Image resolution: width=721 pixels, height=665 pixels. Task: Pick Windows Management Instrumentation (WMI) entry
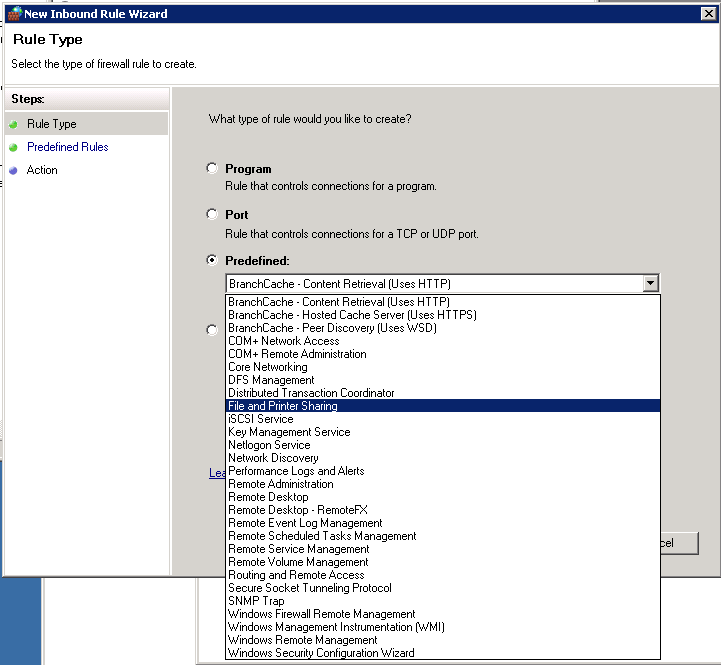[335, 627]
